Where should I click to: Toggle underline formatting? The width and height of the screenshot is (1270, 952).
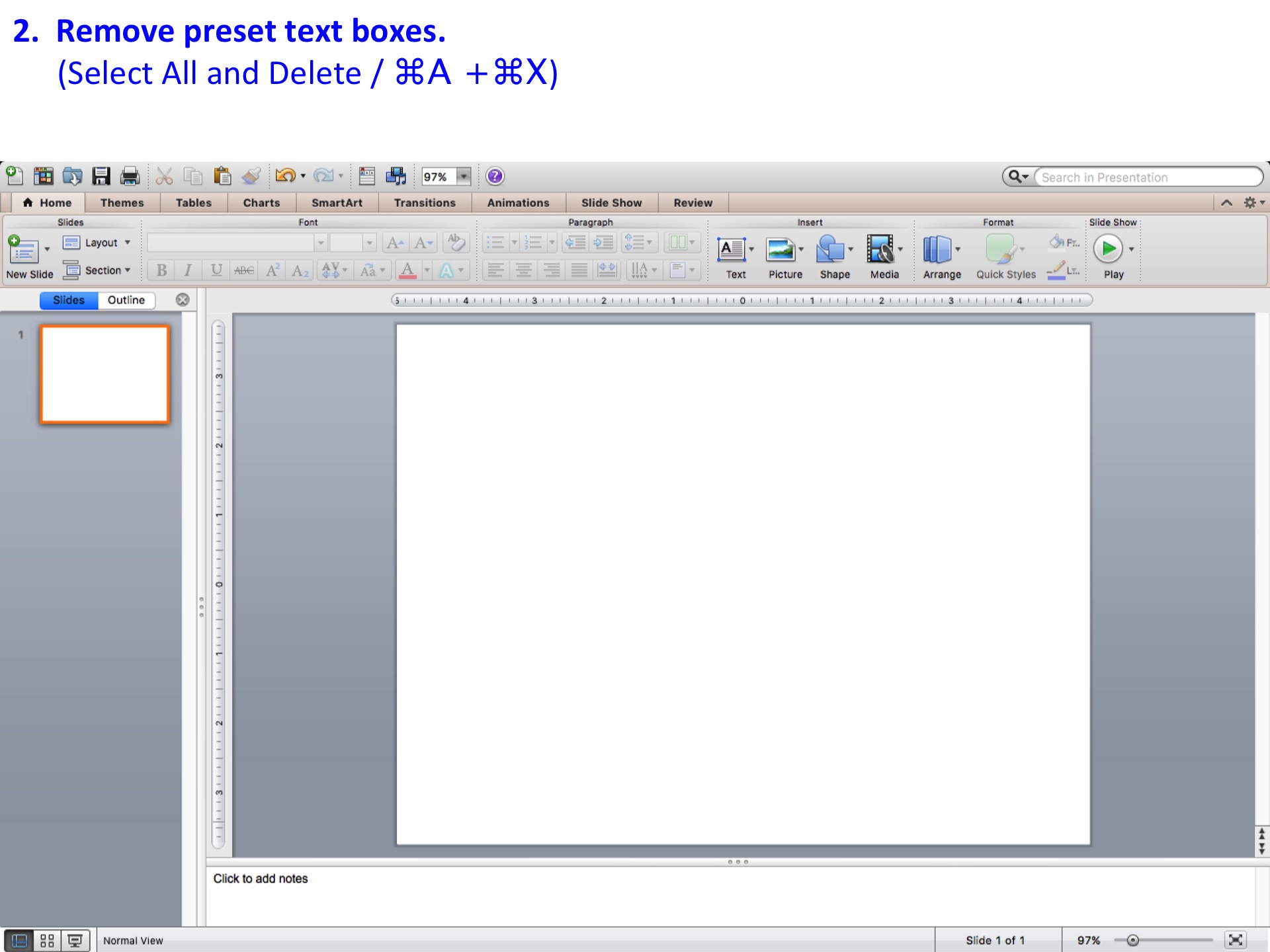(216, 270)
